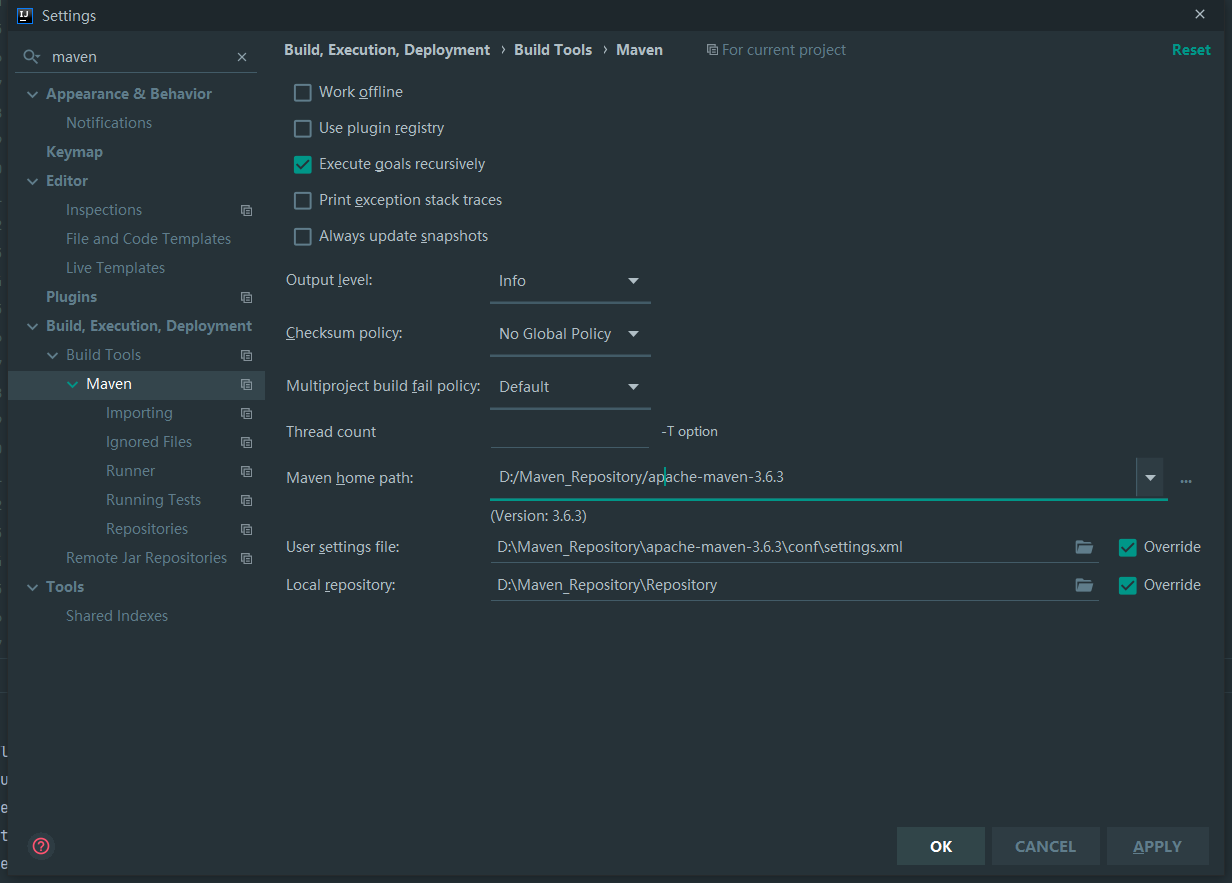Collapse the Tools section
Viewport: 1232px width, 883px height.
(31, 587)
